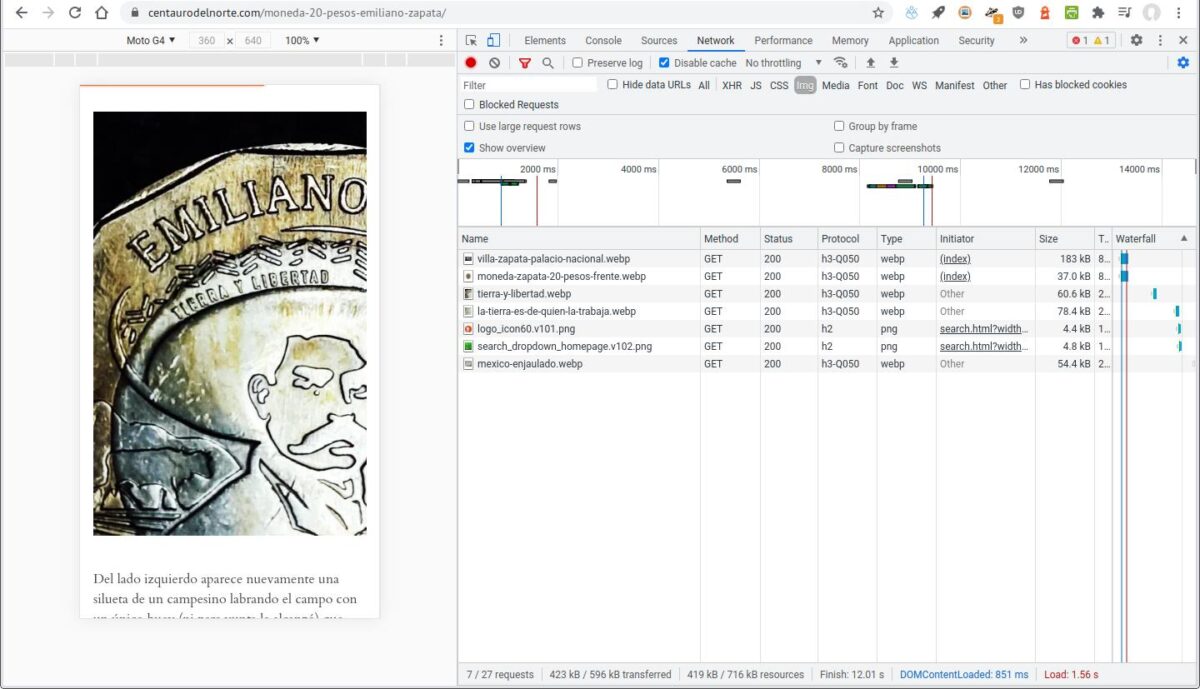Sort by Waterfall column arrow
This screenshot has height=689, width=1200.
(x=1184, y=239)
